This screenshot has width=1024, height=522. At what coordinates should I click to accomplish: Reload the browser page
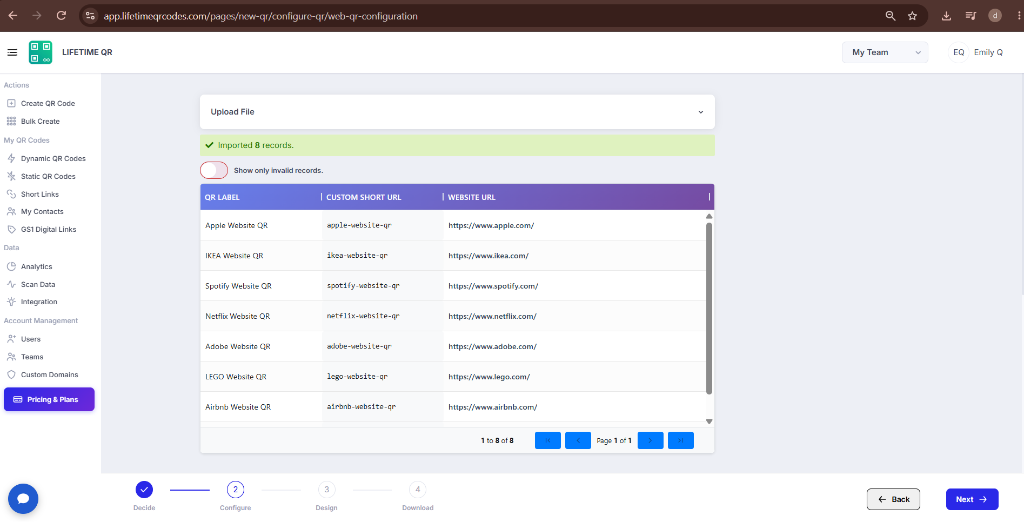pyautogui.click(x=61, y=16)
